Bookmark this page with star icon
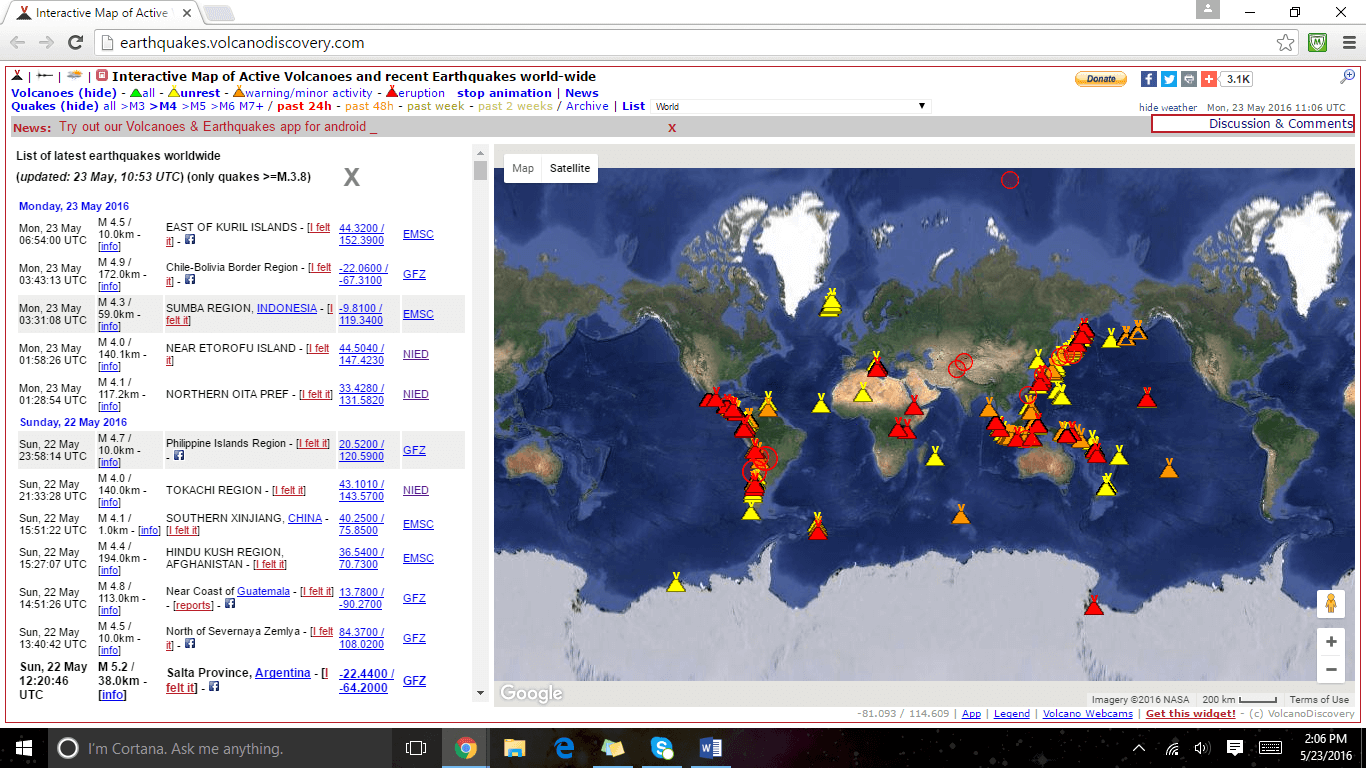The height and width of the screenshot is (768, 1366). pos(1286,43)
